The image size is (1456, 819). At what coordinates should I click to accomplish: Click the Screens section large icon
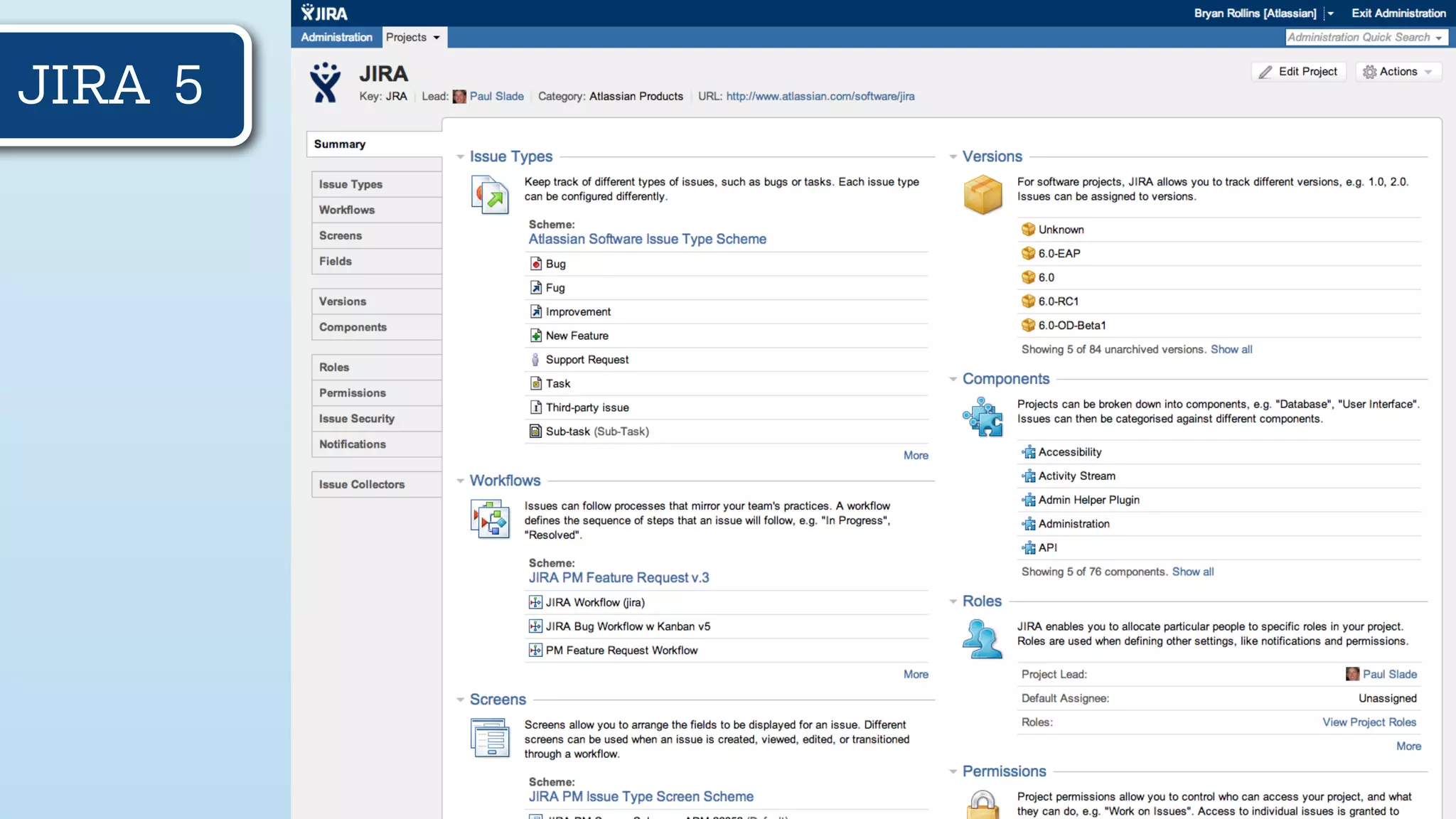490,737
